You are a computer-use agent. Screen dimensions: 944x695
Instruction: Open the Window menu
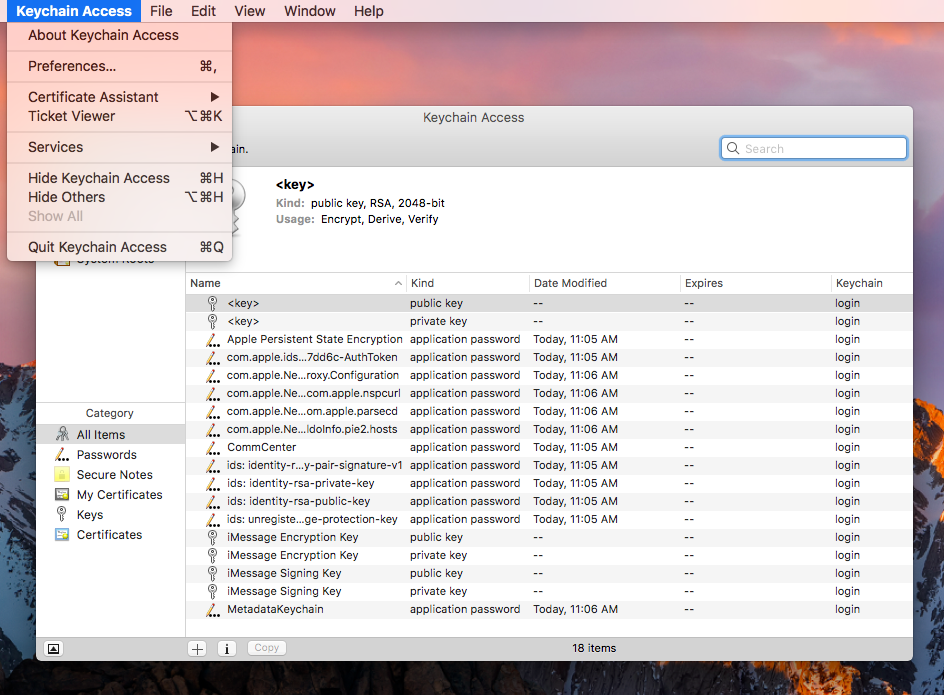pyautogui.click(x=310, y=11)
